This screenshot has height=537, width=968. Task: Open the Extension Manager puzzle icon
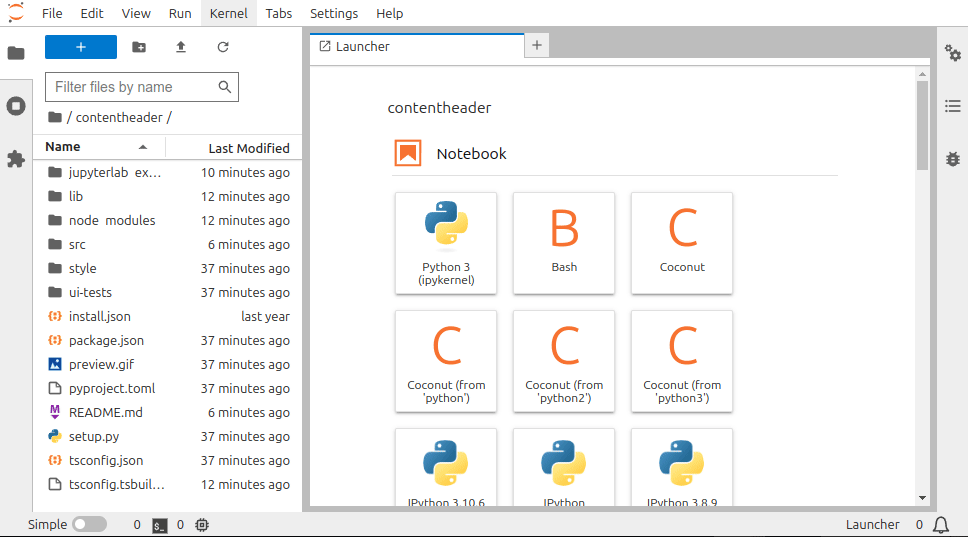pos(16,159)
